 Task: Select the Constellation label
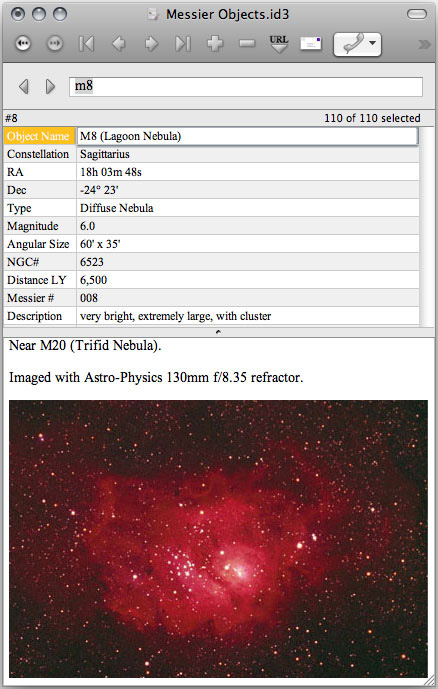pos(40,154)
